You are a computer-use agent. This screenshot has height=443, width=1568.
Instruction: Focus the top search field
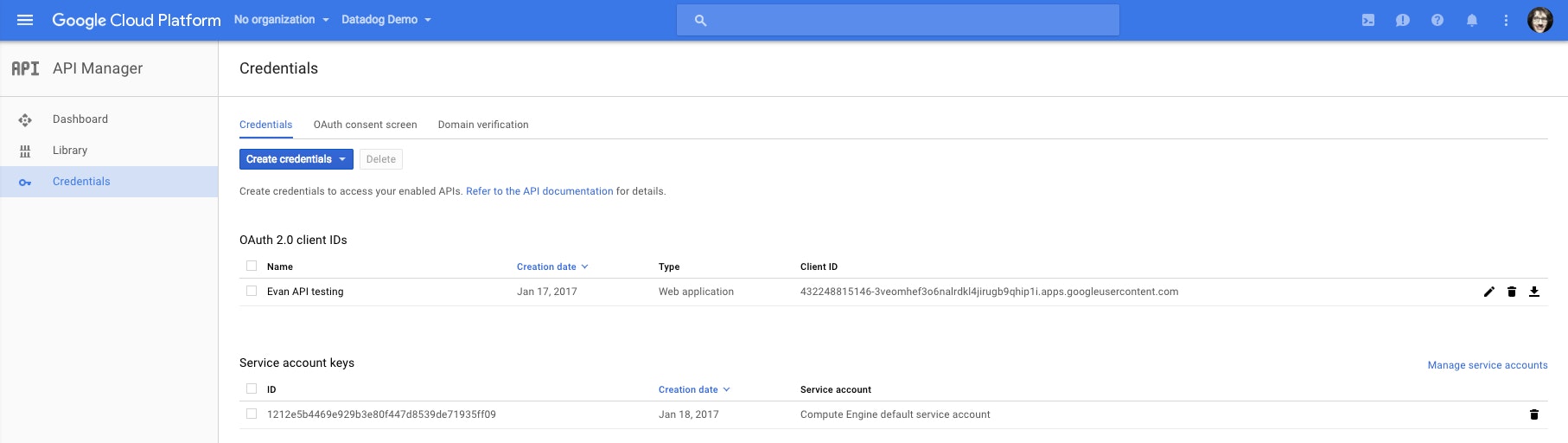point(898,20)
